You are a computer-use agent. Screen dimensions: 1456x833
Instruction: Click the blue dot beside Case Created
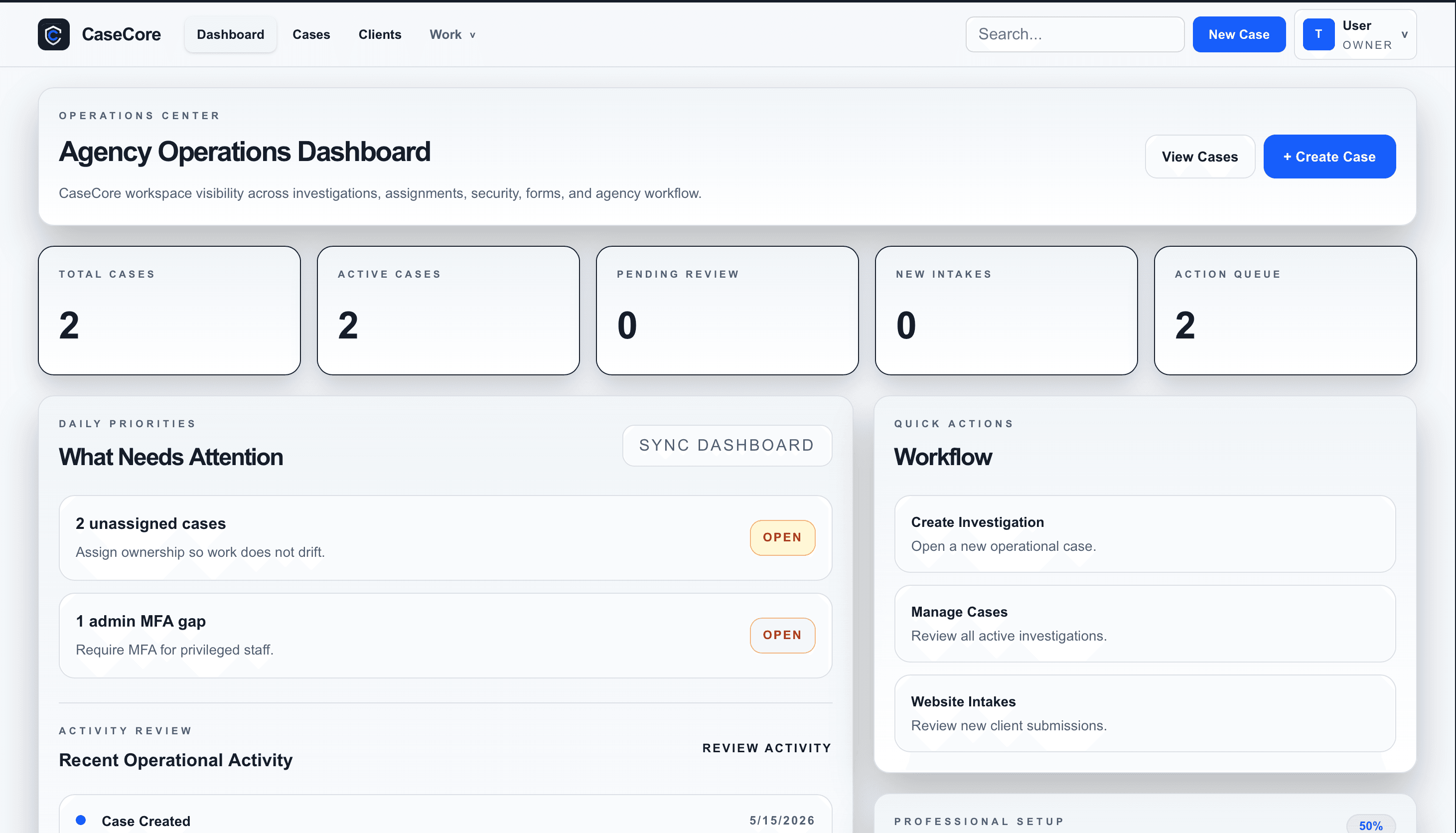coord(81,820)
